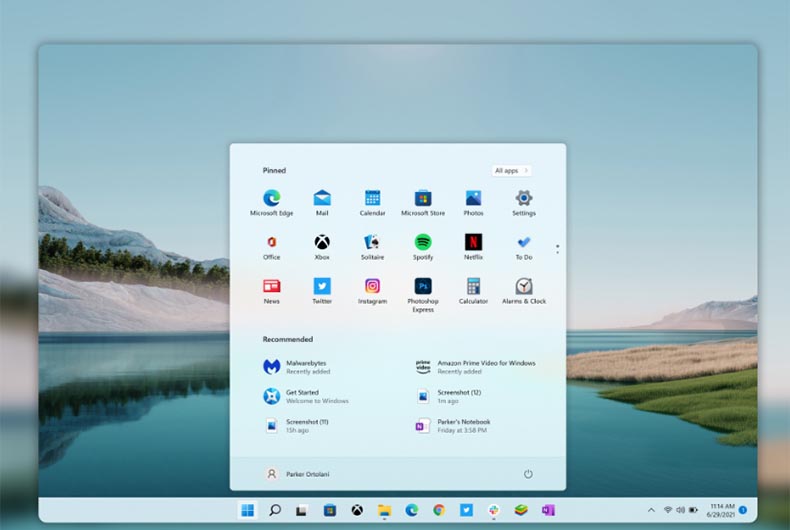The height and width of the screenshot is (530, 790).
Task: Click the All apps button
Action: (511, 170)
